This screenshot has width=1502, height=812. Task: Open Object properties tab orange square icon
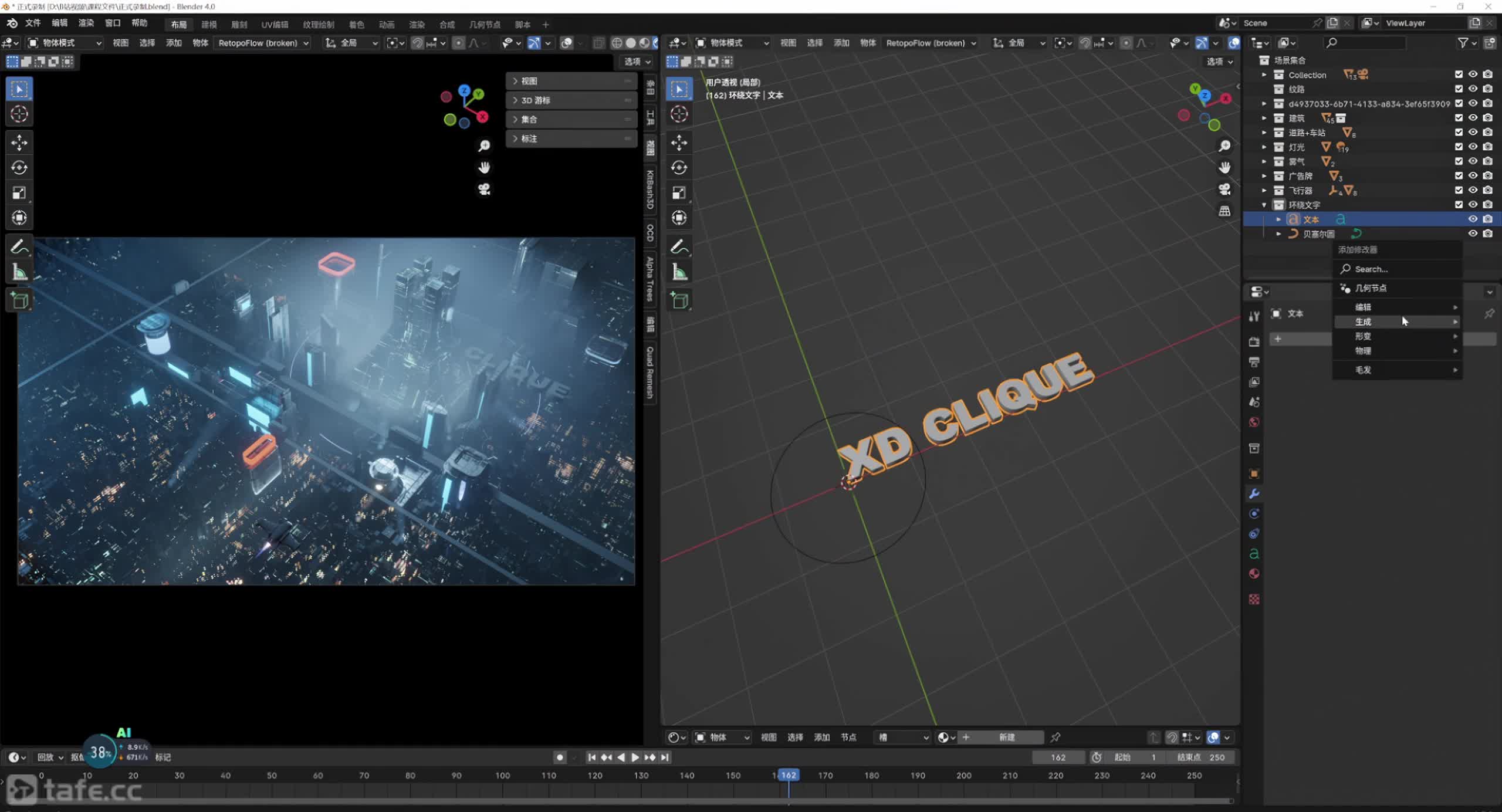[x=1254, y=473]
